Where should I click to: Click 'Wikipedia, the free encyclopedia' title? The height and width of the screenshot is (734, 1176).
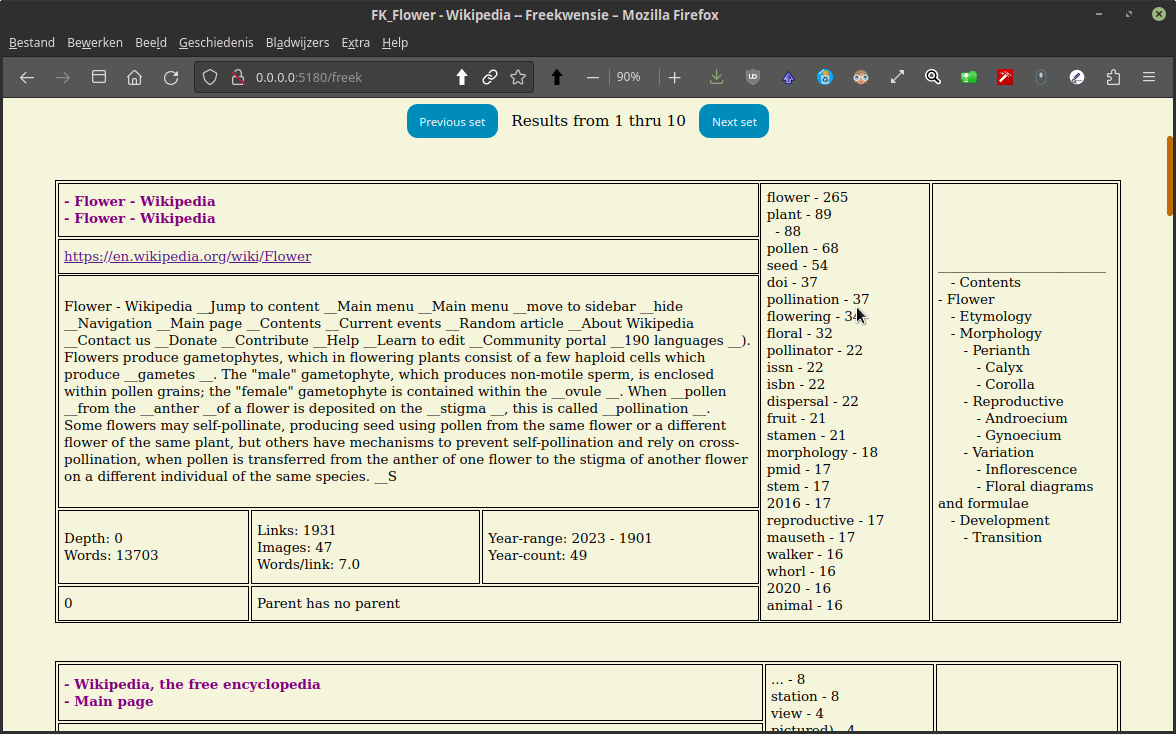point(192,684)
